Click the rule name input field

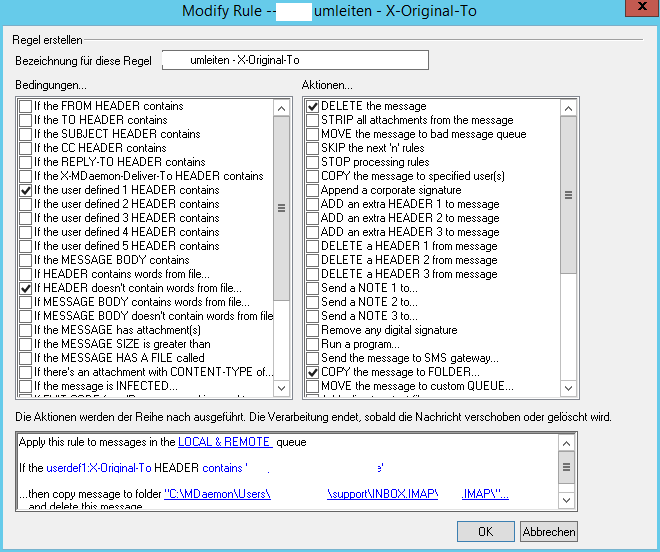(x=295, y=61)
